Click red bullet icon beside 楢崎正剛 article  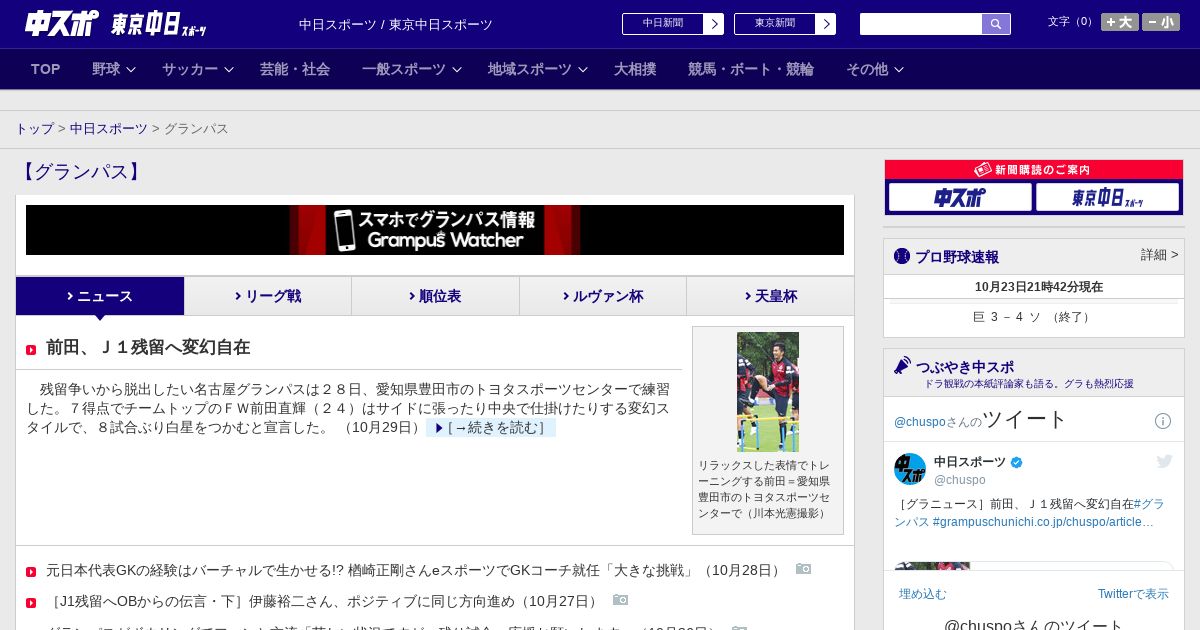(31, 572)
